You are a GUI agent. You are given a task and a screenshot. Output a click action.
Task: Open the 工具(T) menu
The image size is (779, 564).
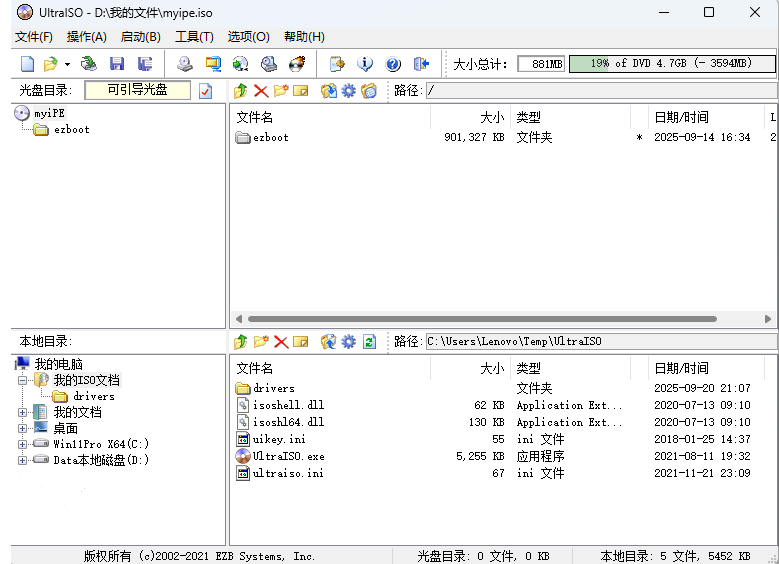[194, 37]
